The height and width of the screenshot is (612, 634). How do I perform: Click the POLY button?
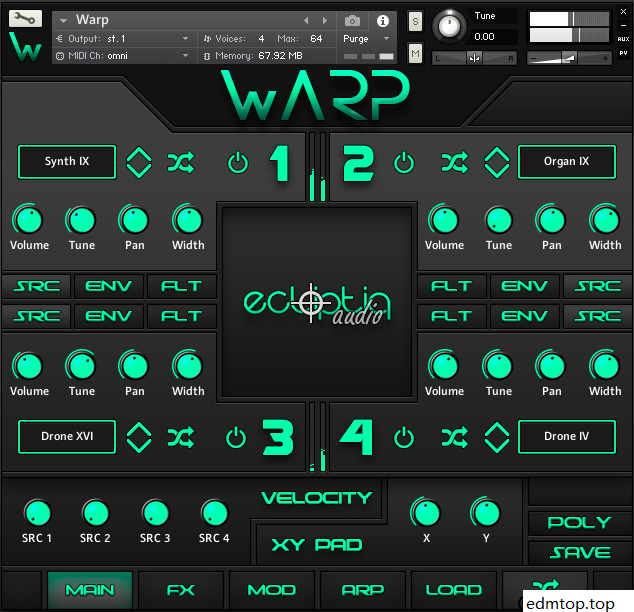click(x=580, y=522)
